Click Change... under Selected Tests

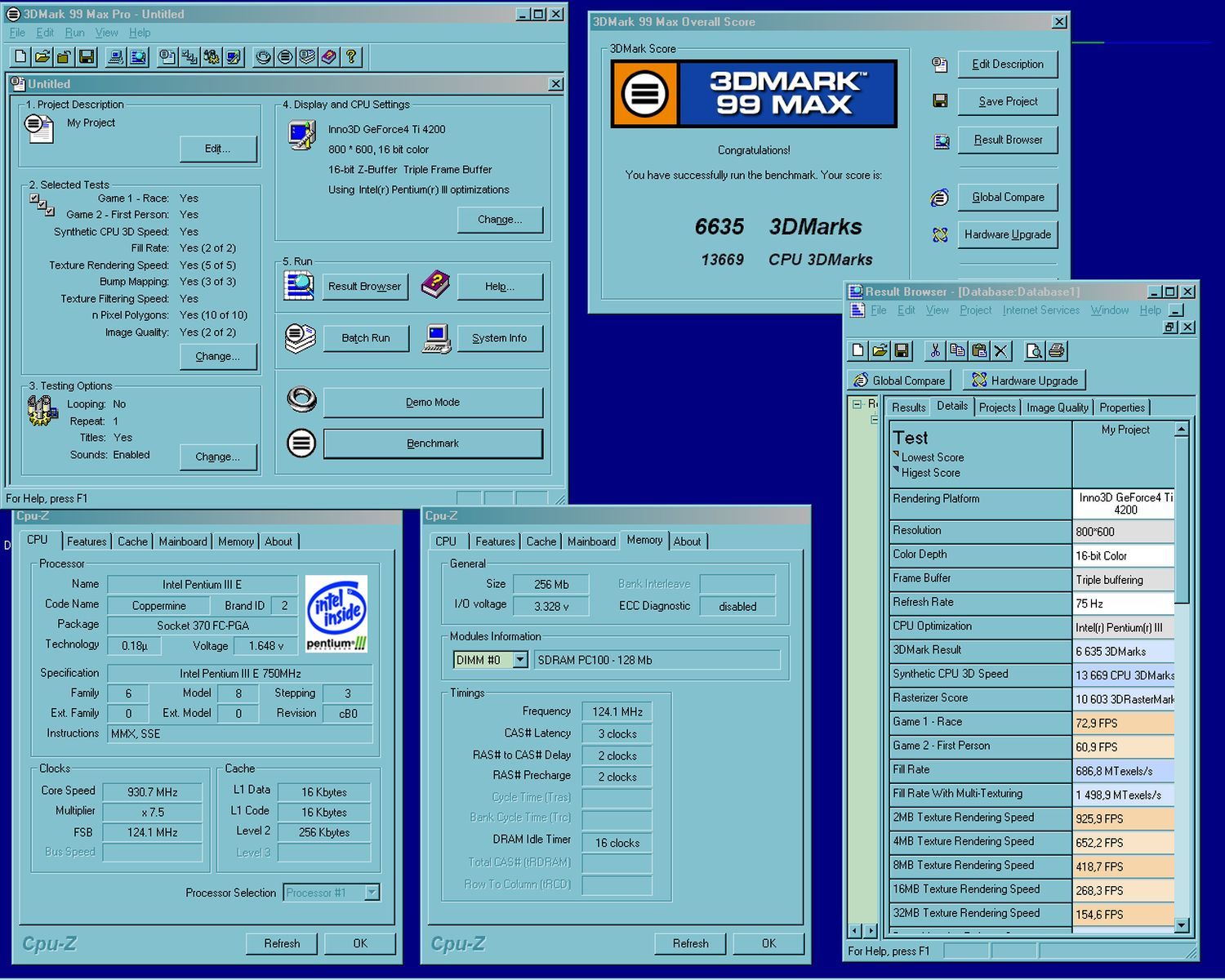click(218, 357)
